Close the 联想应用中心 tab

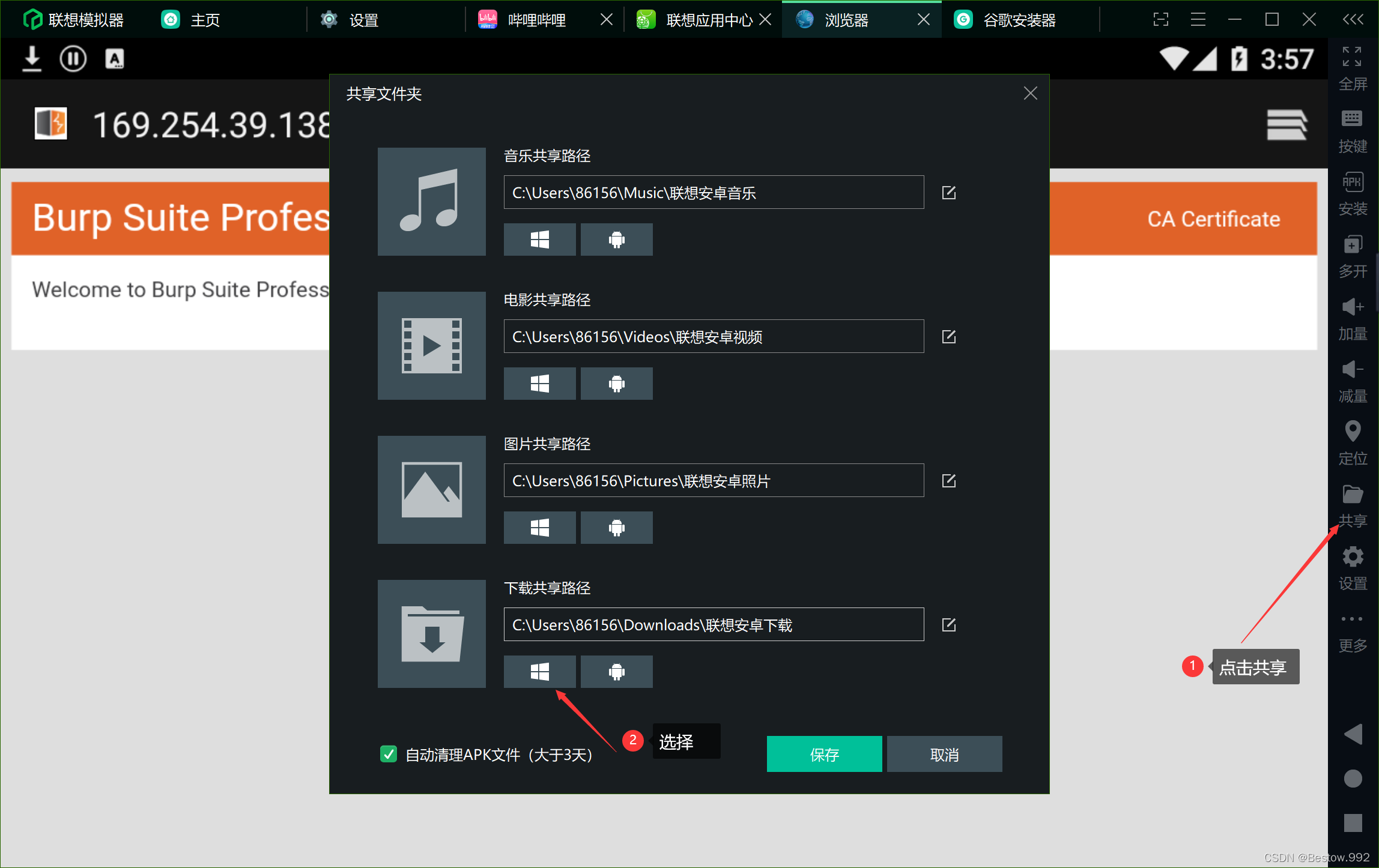pyautogui.click(x=765, y=20)
